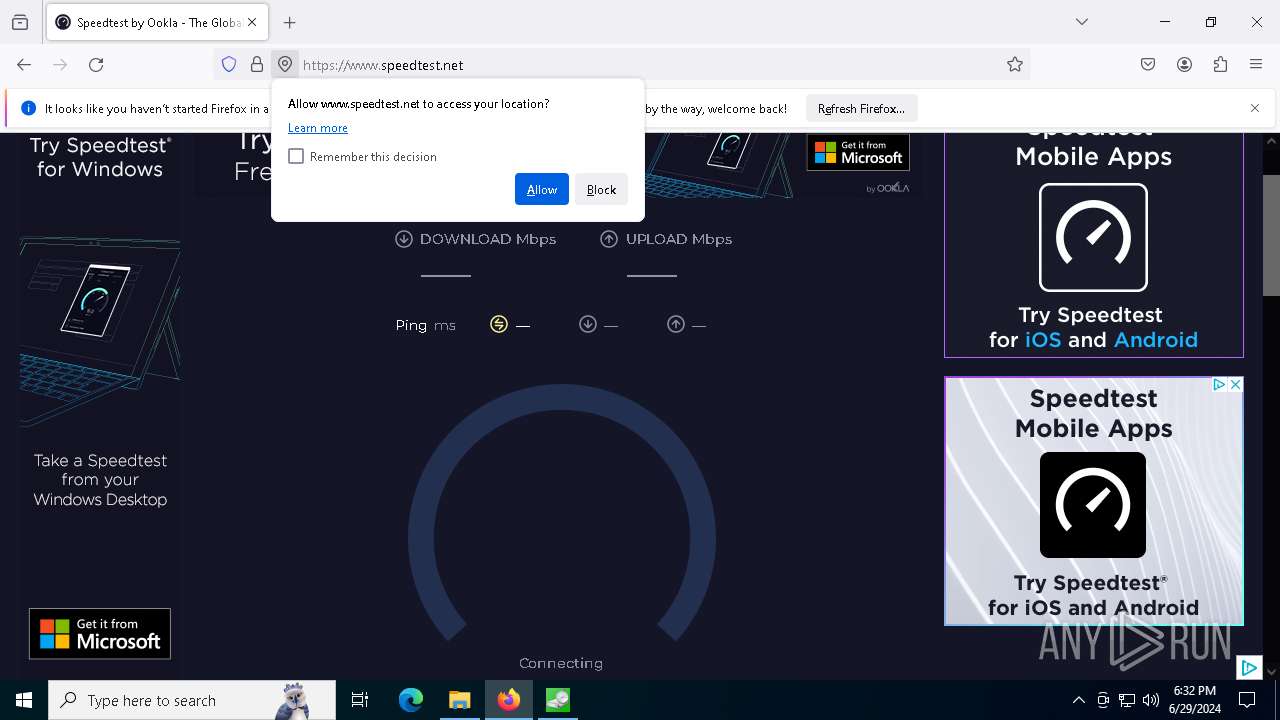Click the lower Speedtest gauge app logo
Screen dimensions: 1280x720
[1093, 505]
